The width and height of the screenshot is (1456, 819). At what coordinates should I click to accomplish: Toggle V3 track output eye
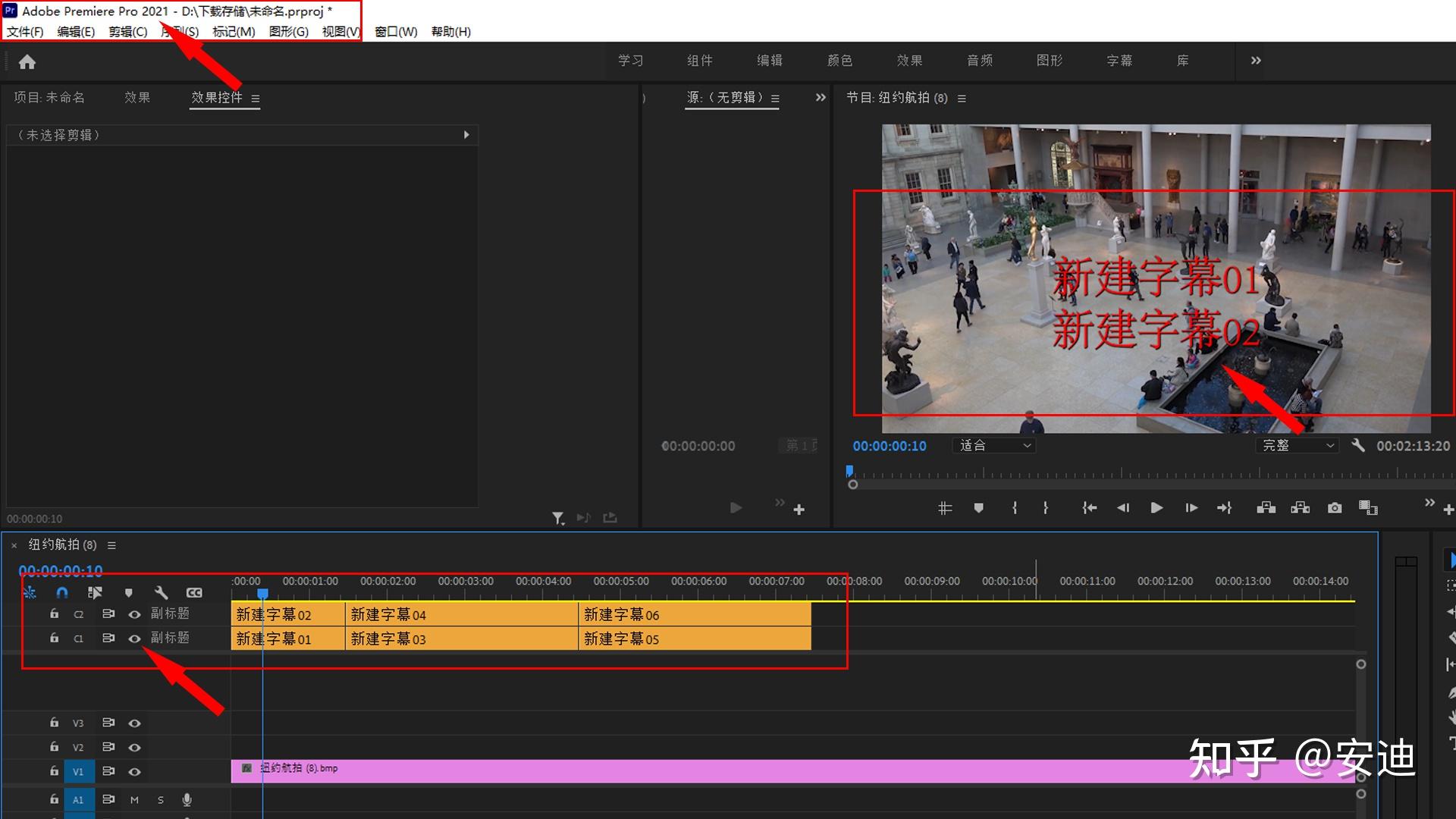click(134, 723)
